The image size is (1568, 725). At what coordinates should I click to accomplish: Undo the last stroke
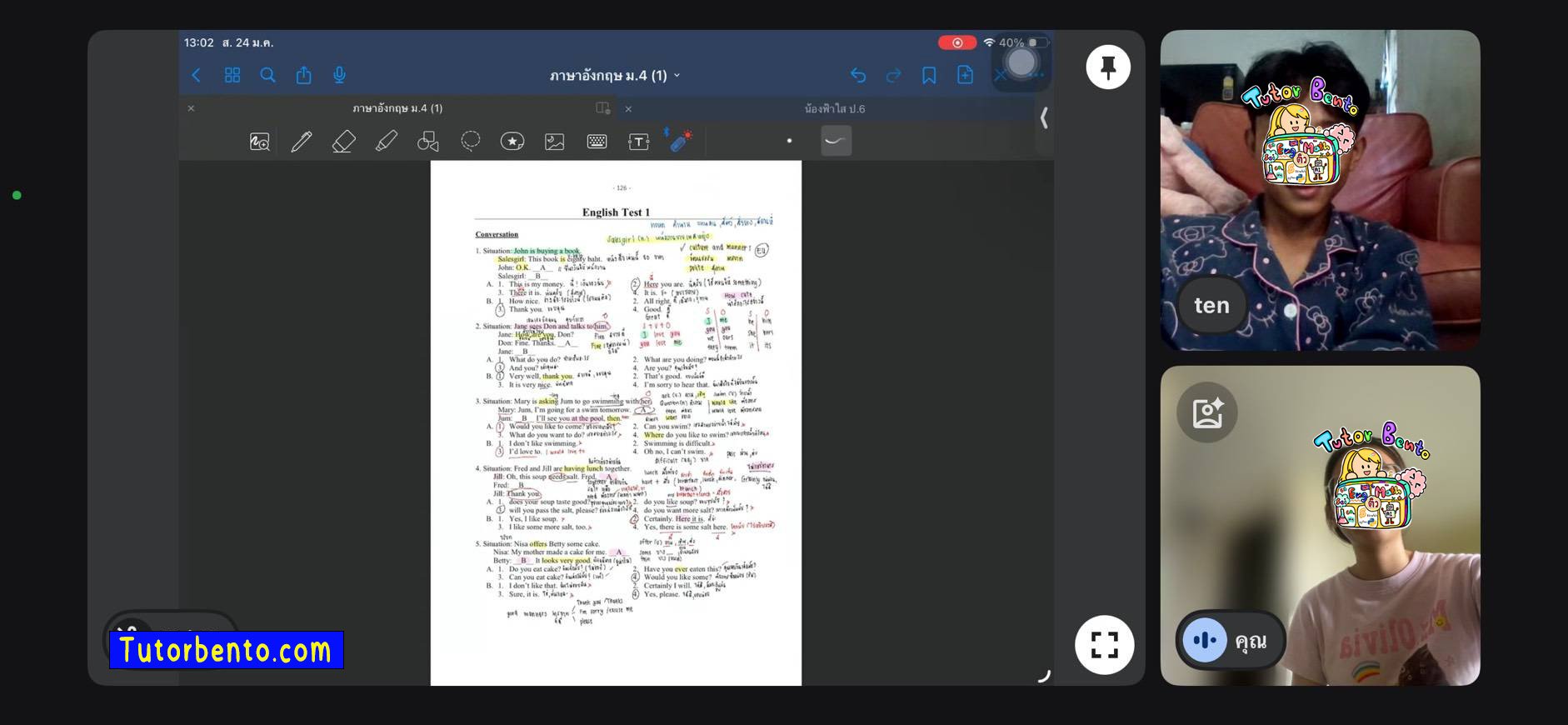coord(858,76)
